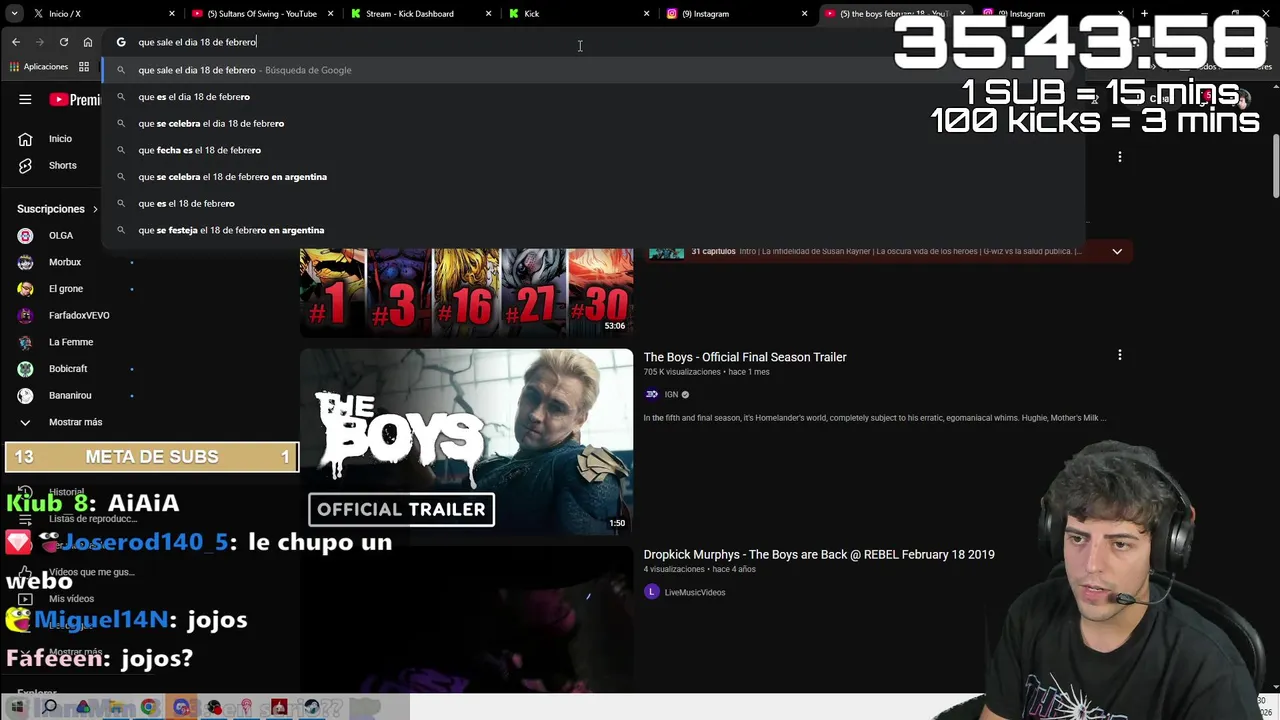Select suggestion 'que sale el dia 18 de febrero'
The width and height of the screenshot is (1280, 720).
593,70
